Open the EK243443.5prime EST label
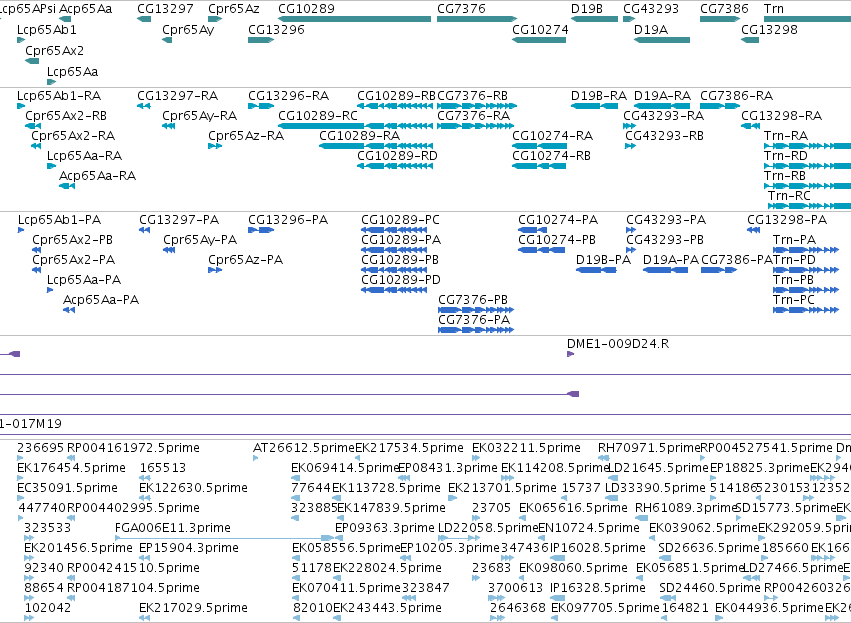This screenshot has height=623, width=851. tap(387, 608)
